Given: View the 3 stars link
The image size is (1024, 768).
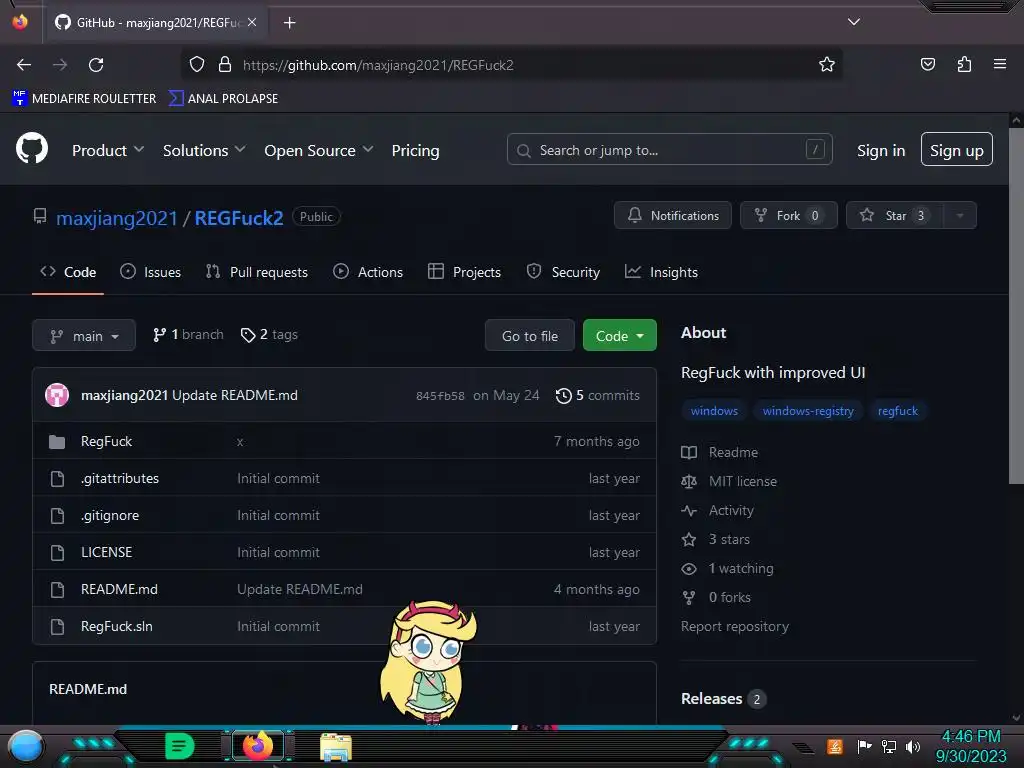Looking at the screenshot, I should coord(716,539).
